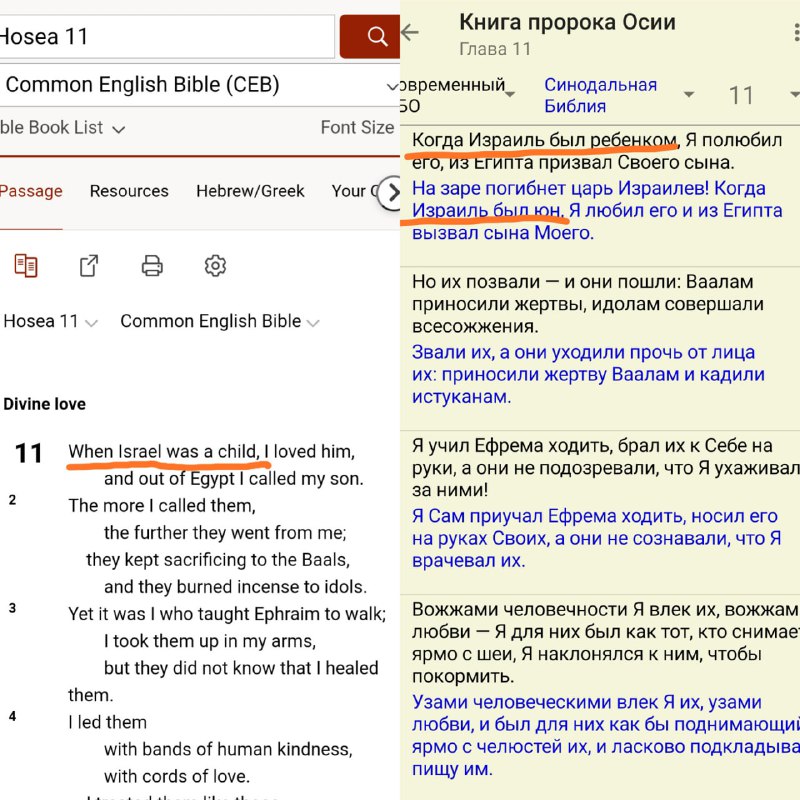800x800 pixels.
Task: Open page settings gear icon
Action: pyautogui.click(x=215, y=266)
